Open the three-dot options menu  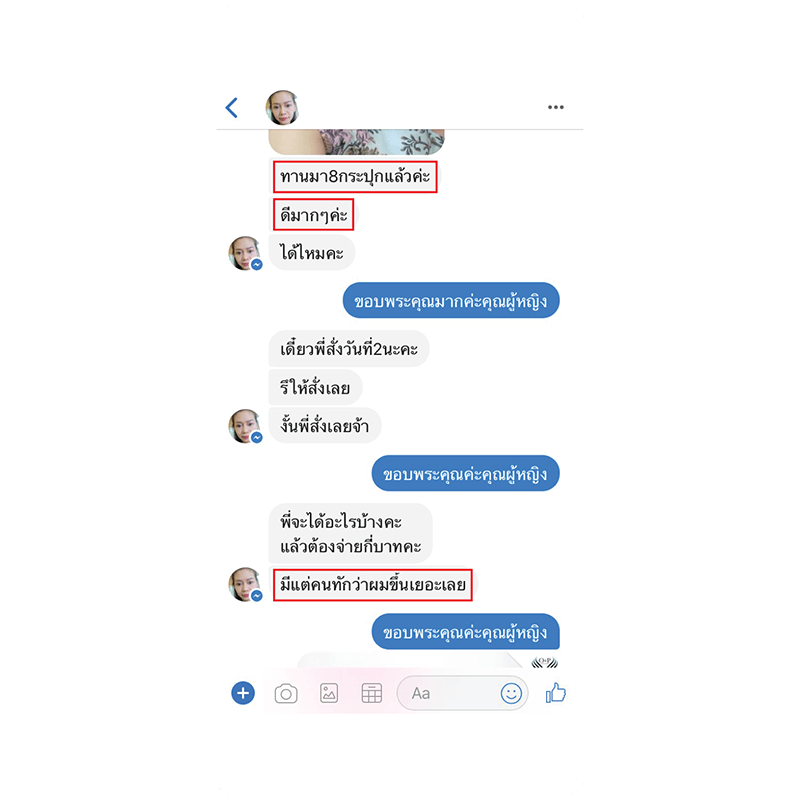(556, 107)
